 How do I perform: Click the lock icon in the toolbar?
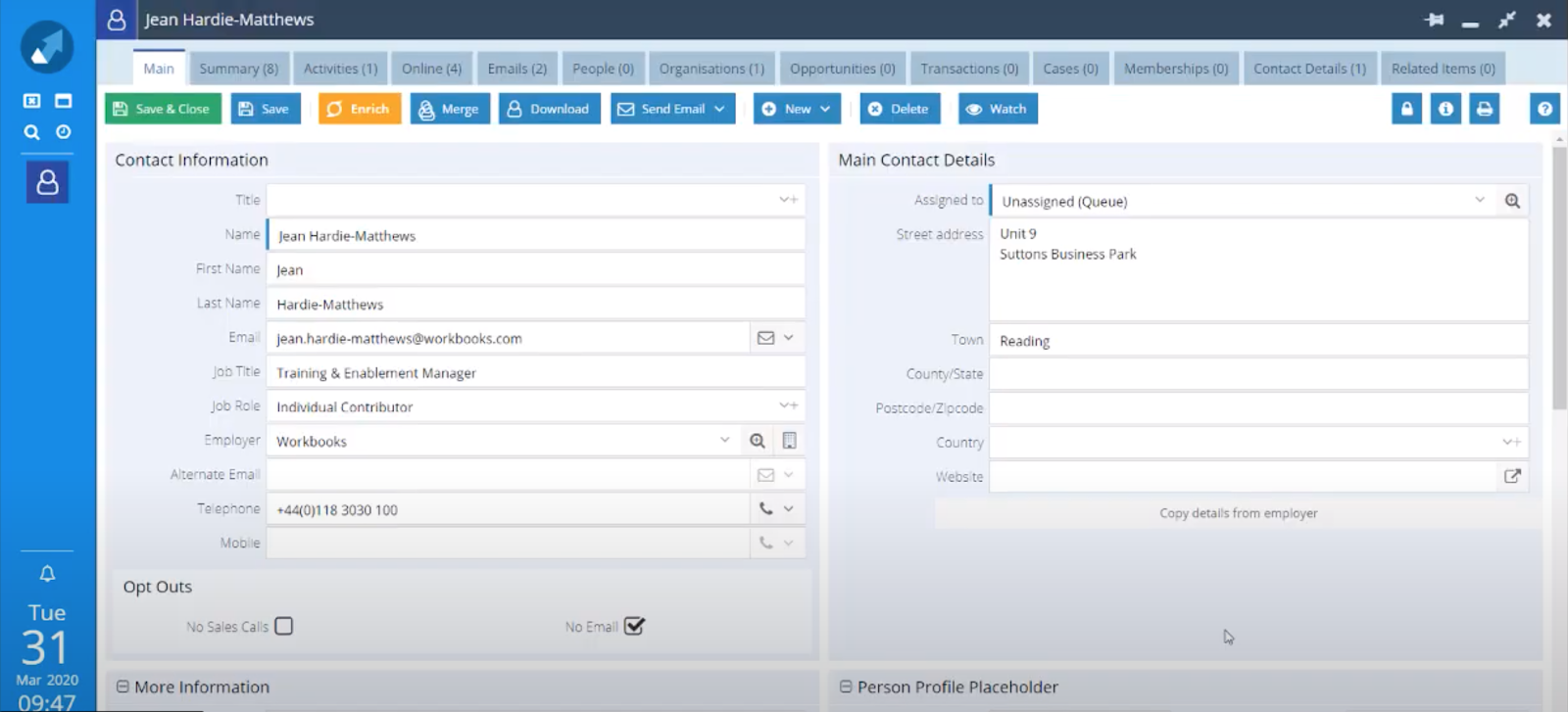[1406, 109]
